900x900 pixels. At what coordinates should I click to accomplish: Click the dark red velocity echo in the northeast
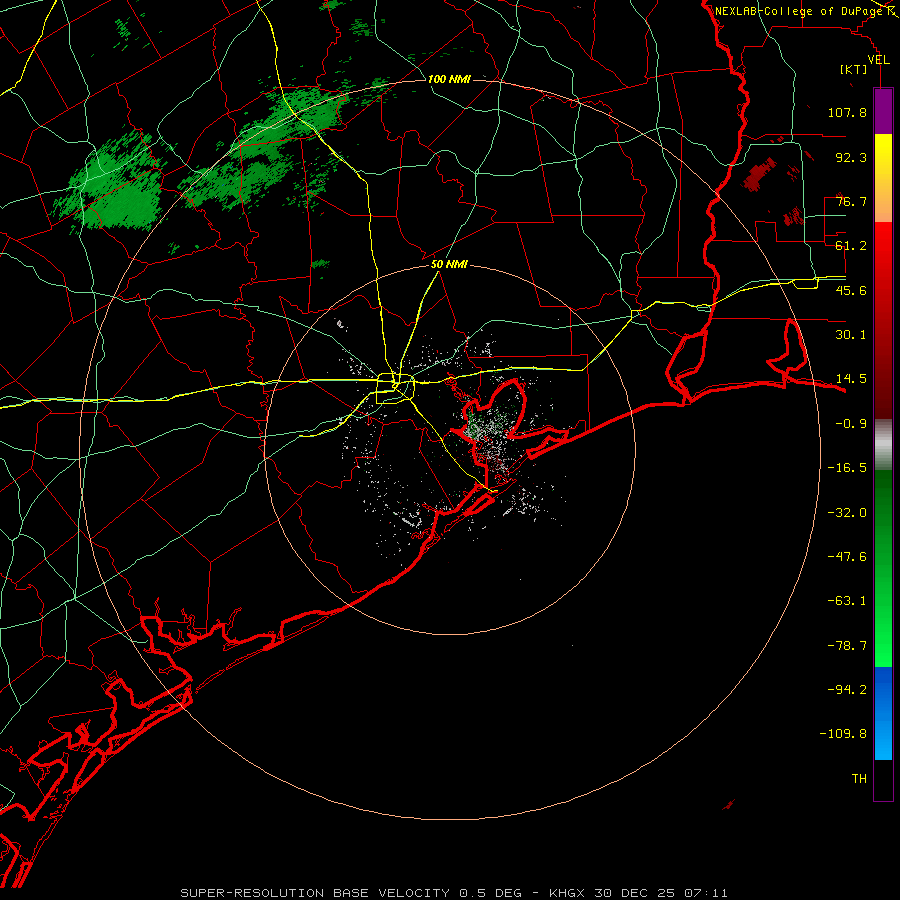759,175
